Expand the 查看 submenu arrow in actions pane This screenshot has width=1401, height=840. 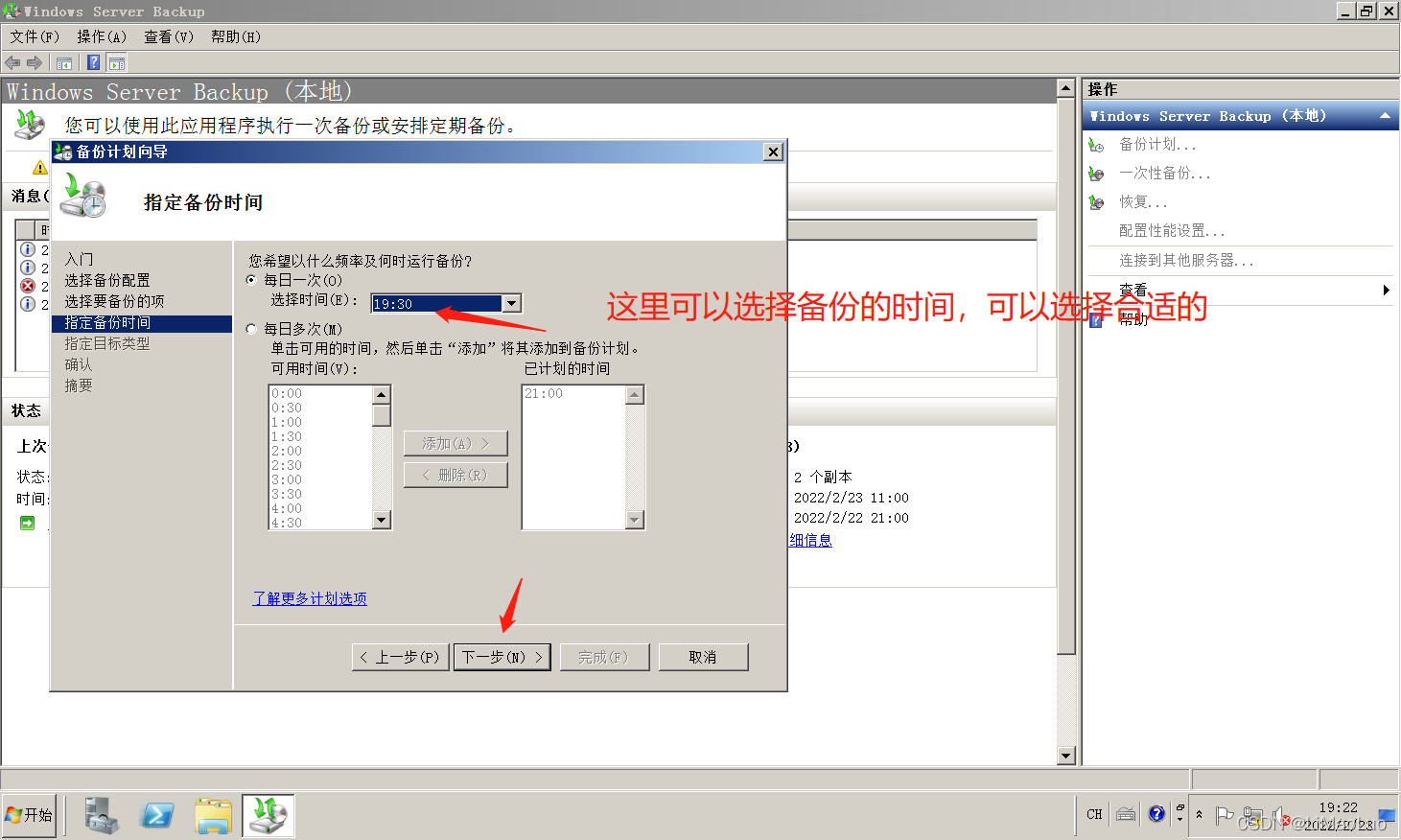pyautogui.click(x=1386, y=290)
